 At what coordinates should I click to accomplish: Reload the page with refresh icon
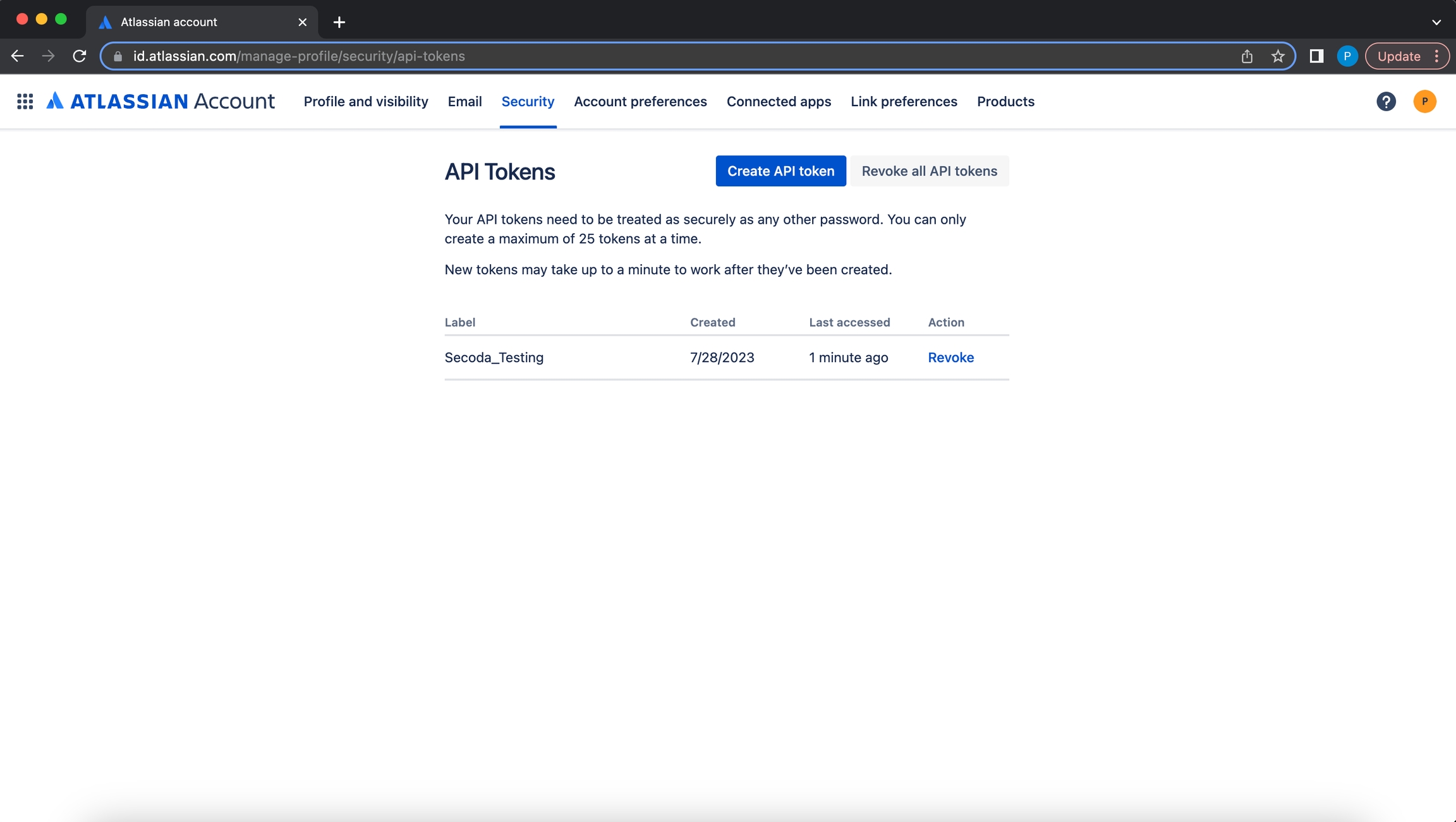(79, 56)
